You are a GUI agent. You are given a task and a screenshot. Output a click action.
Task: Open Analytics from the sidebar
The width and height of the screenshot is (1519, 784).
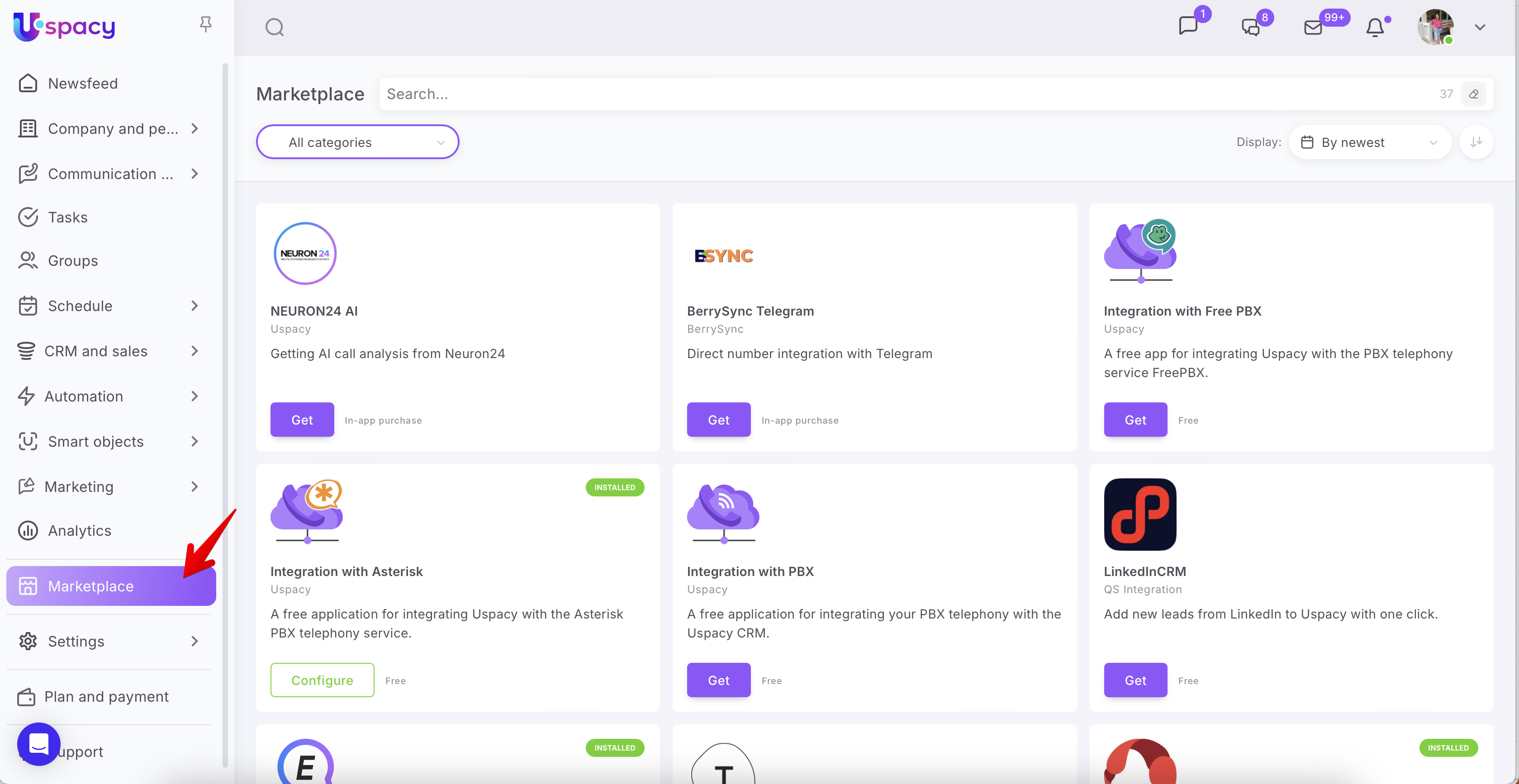coord(79,530)
